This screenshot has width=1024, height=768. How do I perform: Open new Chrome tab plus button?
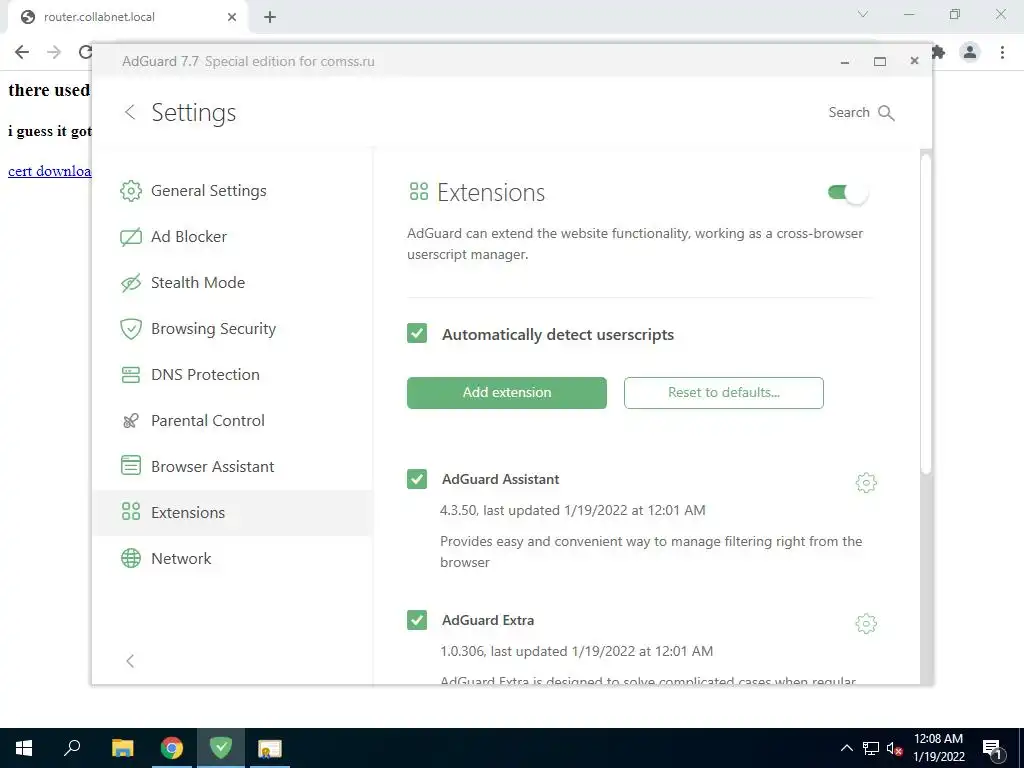(270, 17)
